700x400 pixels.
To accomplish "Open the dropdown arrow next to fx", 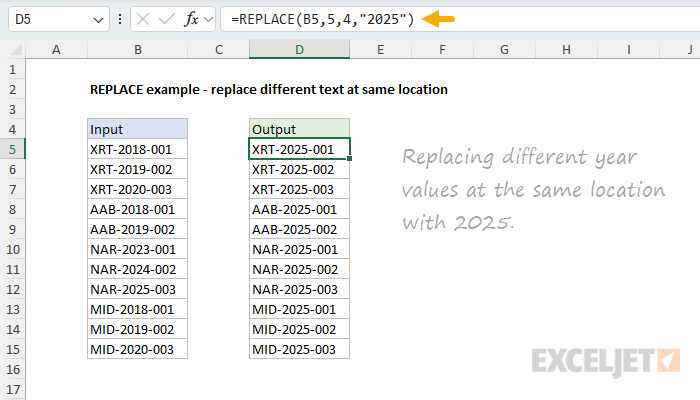I will coord(208,19).
